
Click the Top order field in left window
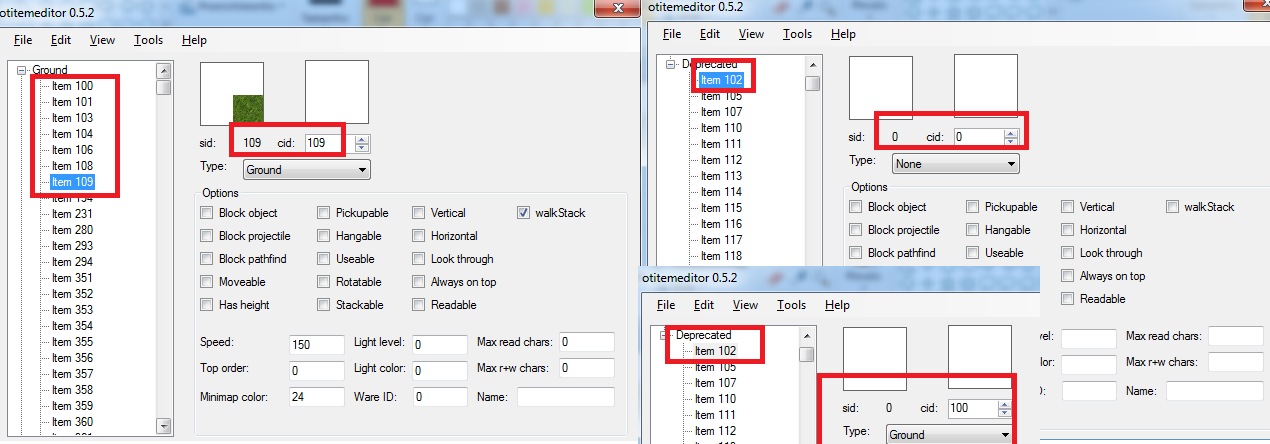click(317, 371)
